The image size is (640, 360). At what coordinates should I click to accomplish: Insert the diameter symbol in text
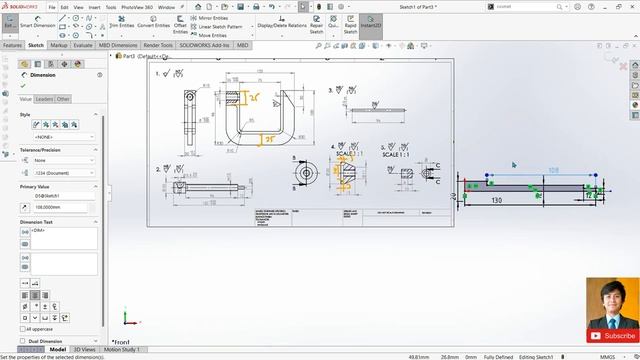pos(25,306)
